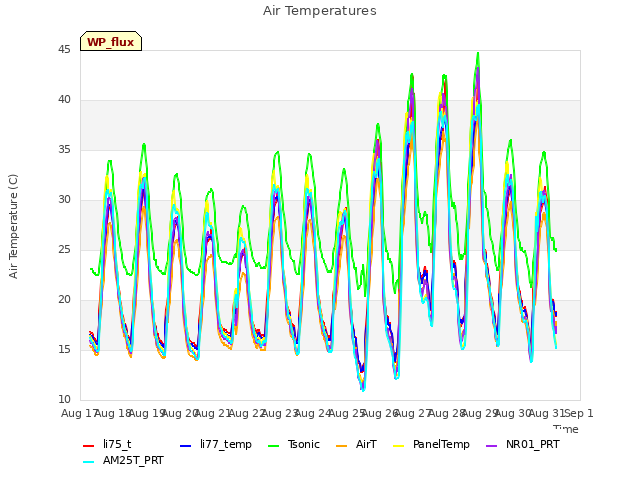The width and height of the screenshot is (640, 480).
Task: Toggle the li75_t legend entry
Action: 107,444
